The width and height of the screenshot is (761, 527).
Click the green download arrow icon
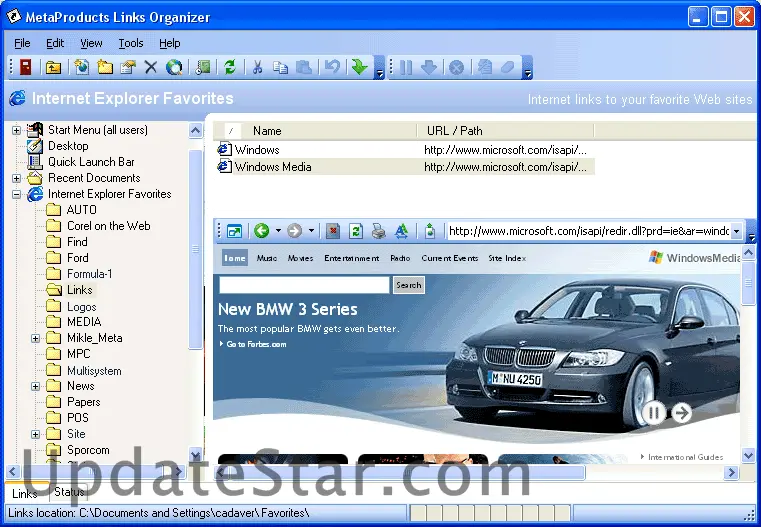[360, 67]
